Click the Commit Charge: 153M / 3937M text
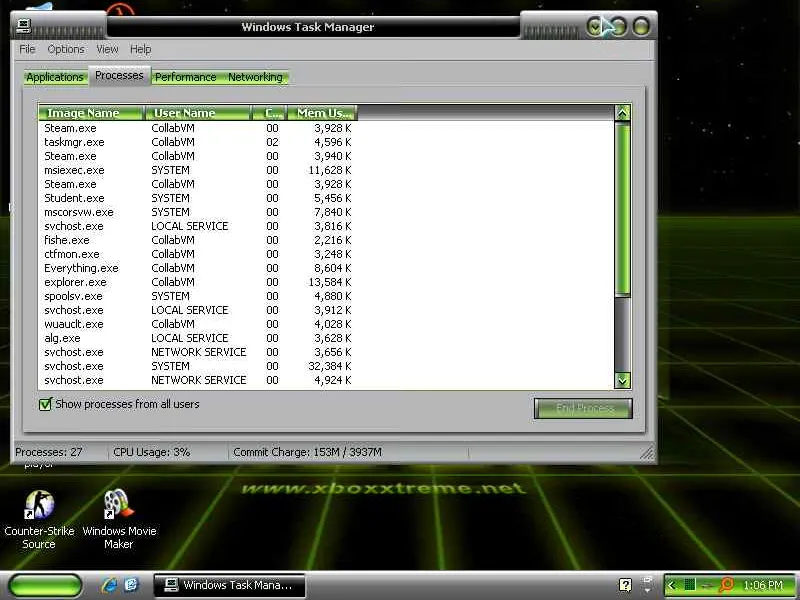Image resolution: width=800 pixels, height=600 pixels. (307, 452)
